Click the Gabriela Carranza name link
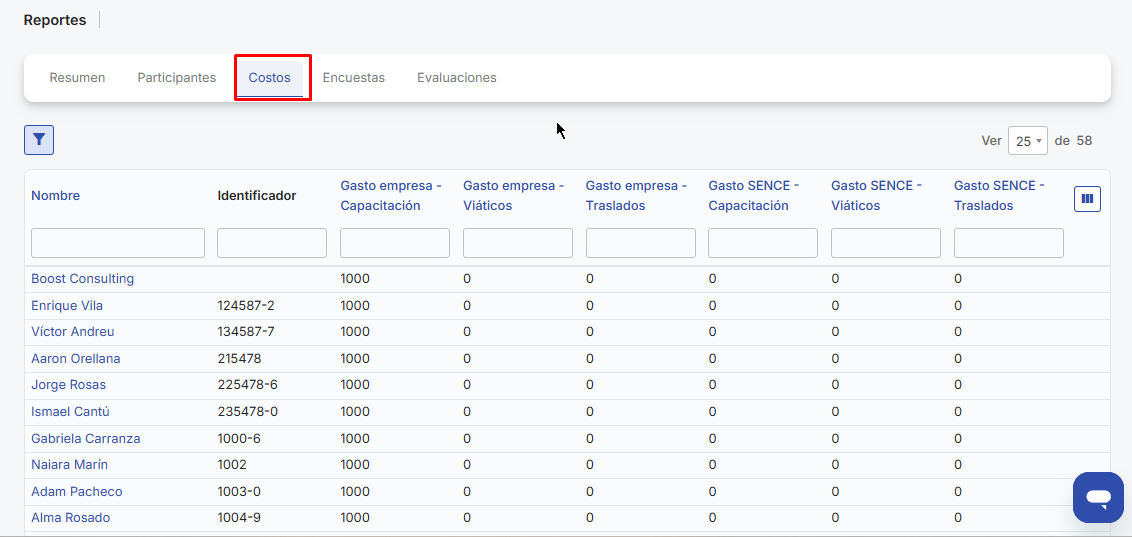Screen dimensions: 1132x537 [85, 439]
